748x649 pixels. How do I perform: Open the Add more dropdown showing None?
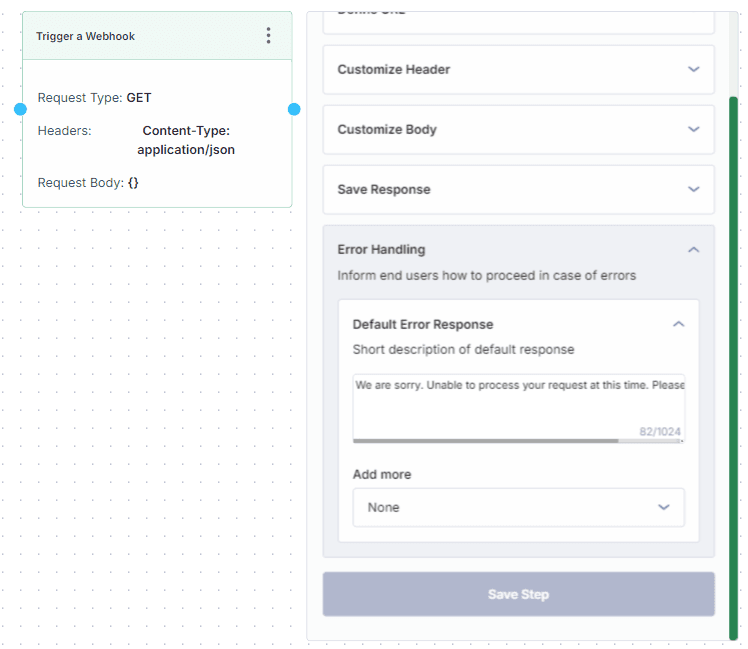(518, 507)
